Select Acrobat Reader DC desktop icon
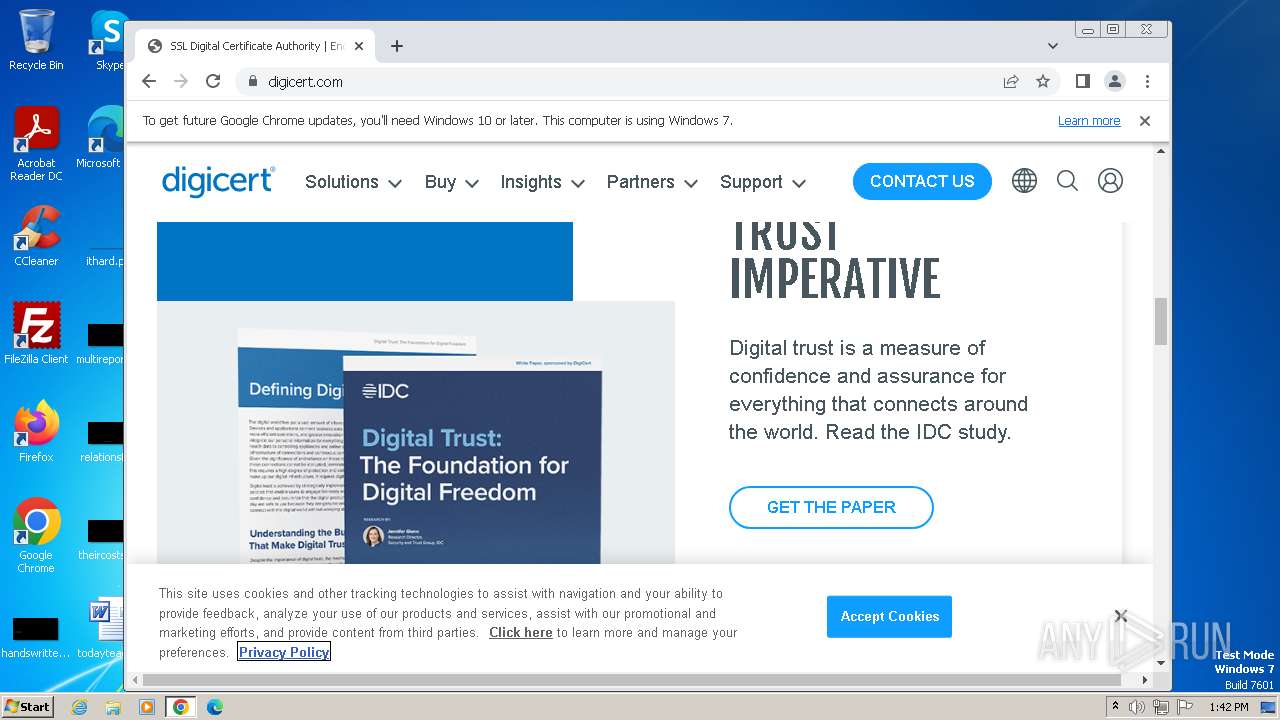Image resolution: width=1280 pixels, height=720 pixels. pos(36,144)
